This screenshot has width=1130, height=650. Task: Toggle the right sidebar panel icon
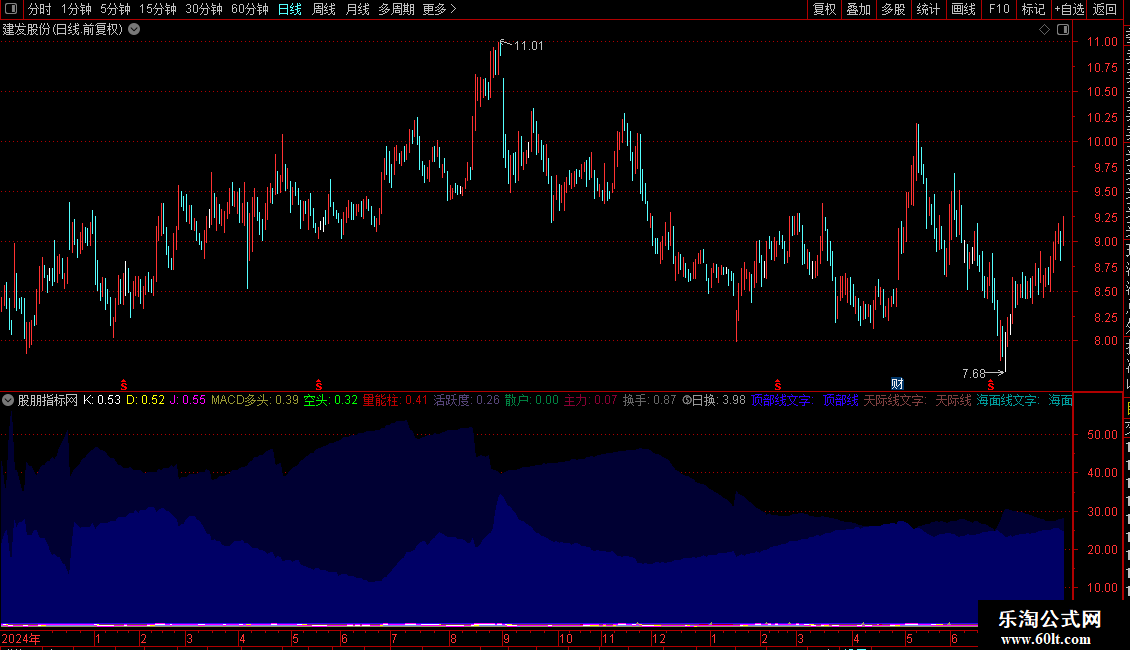1063,30
